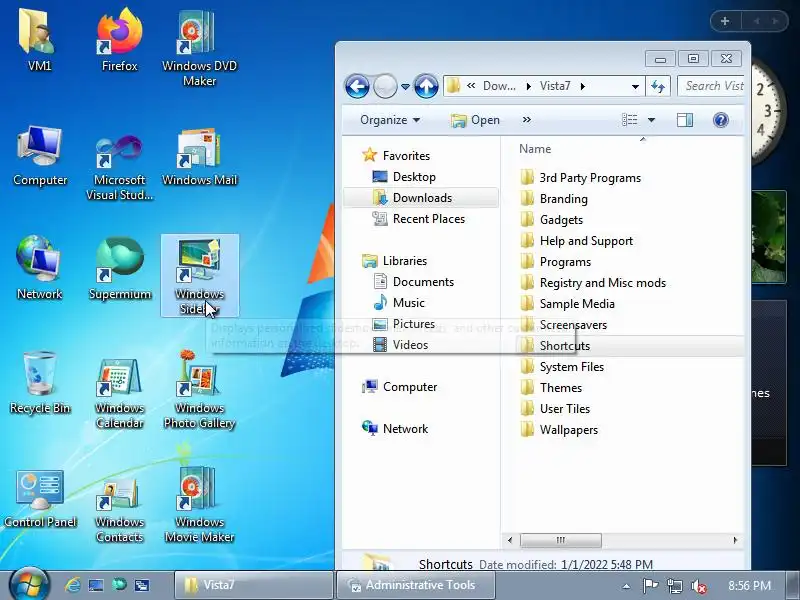Change view using the views icon
The image size is (800, 600).
(x=630, y=120)
